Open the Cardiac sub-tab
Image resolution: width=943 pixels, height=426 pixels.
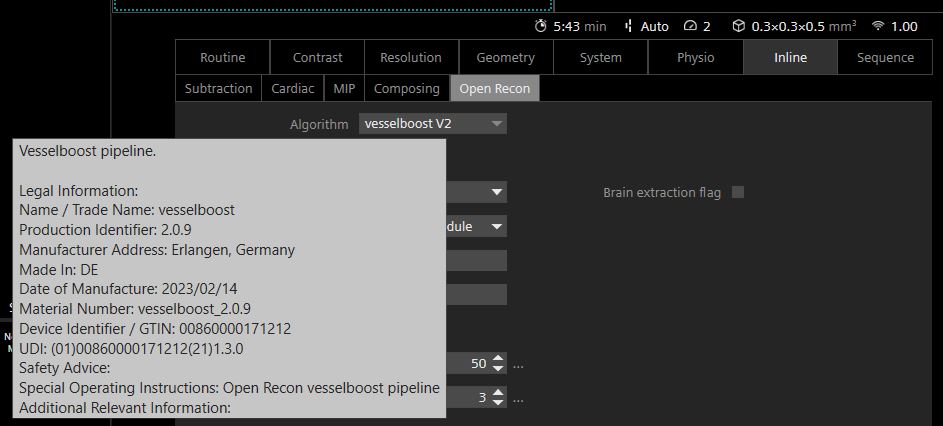[293, 88]
